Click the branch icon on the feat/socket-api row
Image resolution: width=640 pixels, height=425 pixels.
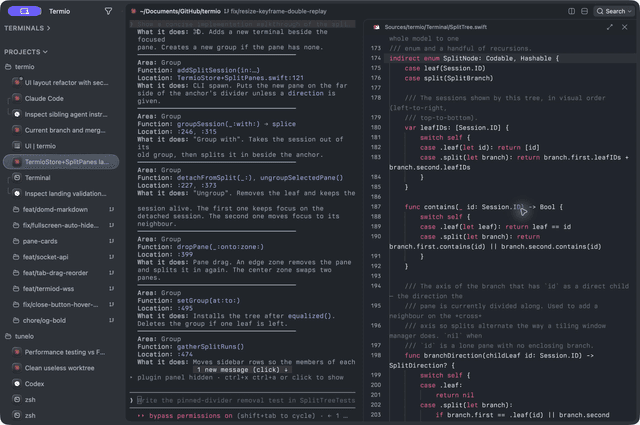(111, 257)
